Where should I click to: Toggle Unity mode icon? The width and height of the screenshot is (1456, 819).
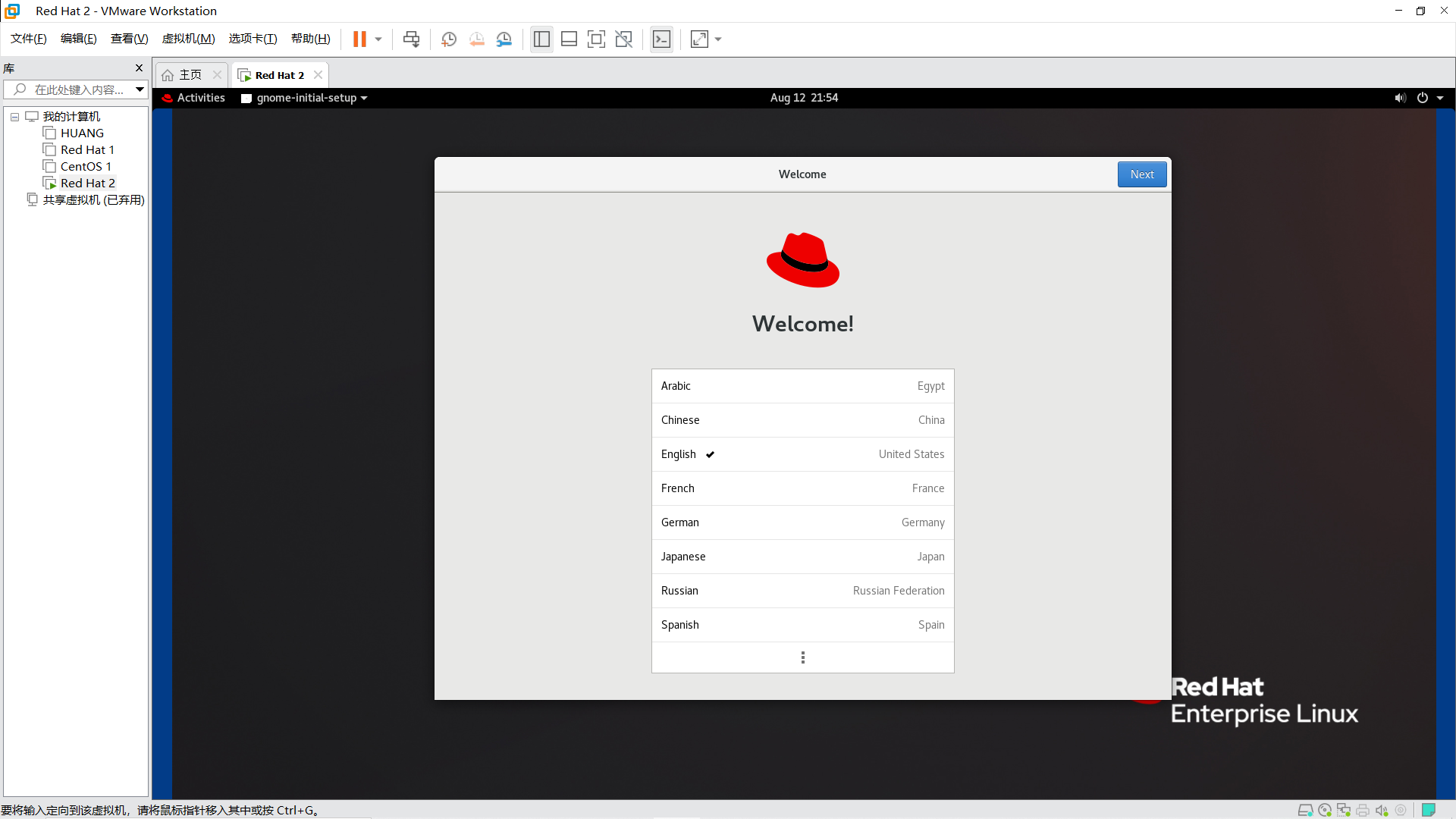click(x=623, y=39)
